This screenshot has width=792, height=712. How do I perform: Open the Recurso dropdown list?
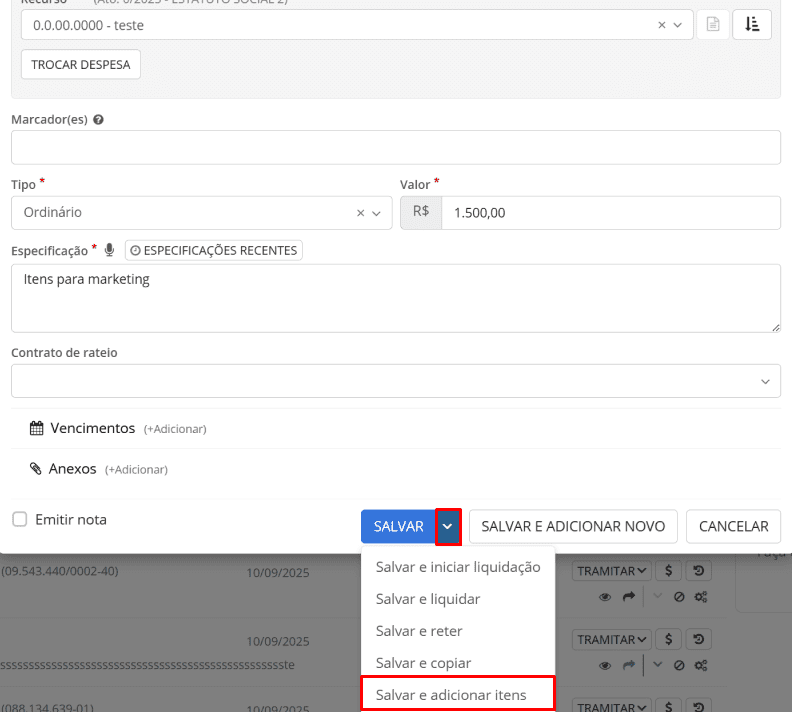(x=678, y=25)
